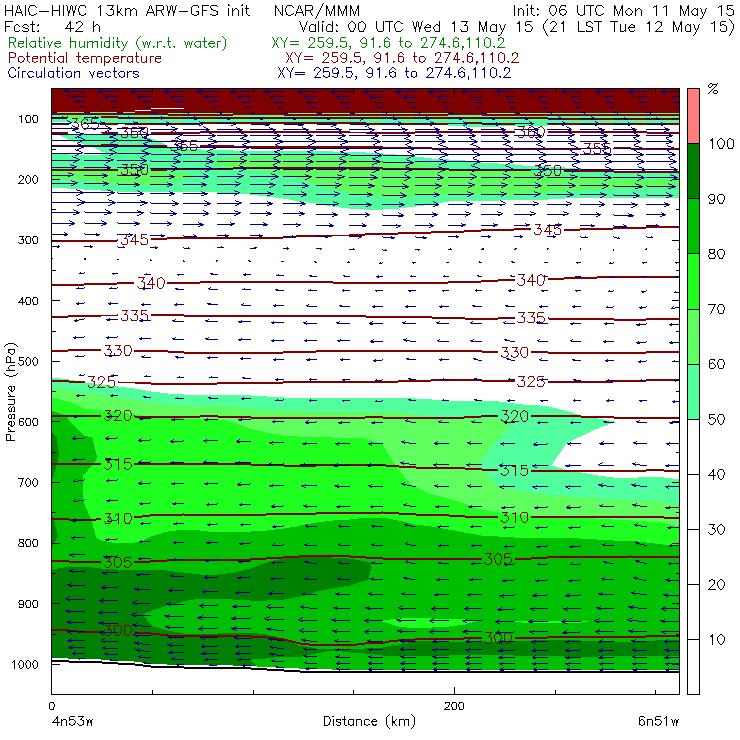
Task: Click the 70–80% bright green color bar segment
Action: coord(693,281)
